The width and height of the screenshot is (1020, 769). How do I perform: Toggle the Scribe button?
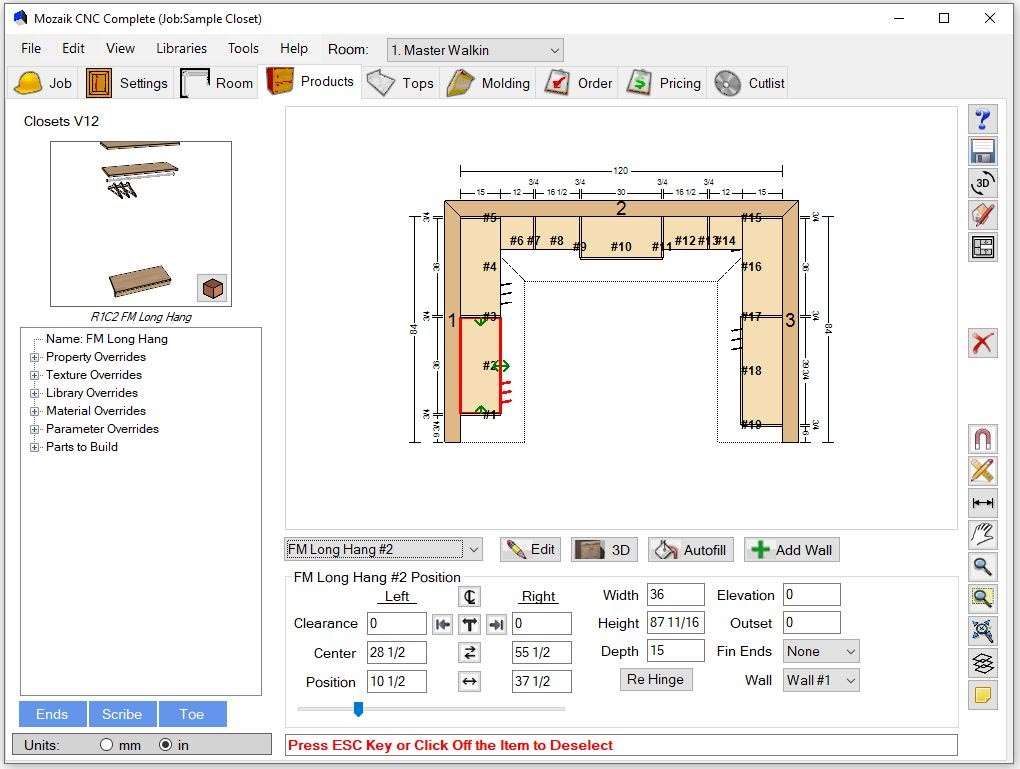point(122,714)
